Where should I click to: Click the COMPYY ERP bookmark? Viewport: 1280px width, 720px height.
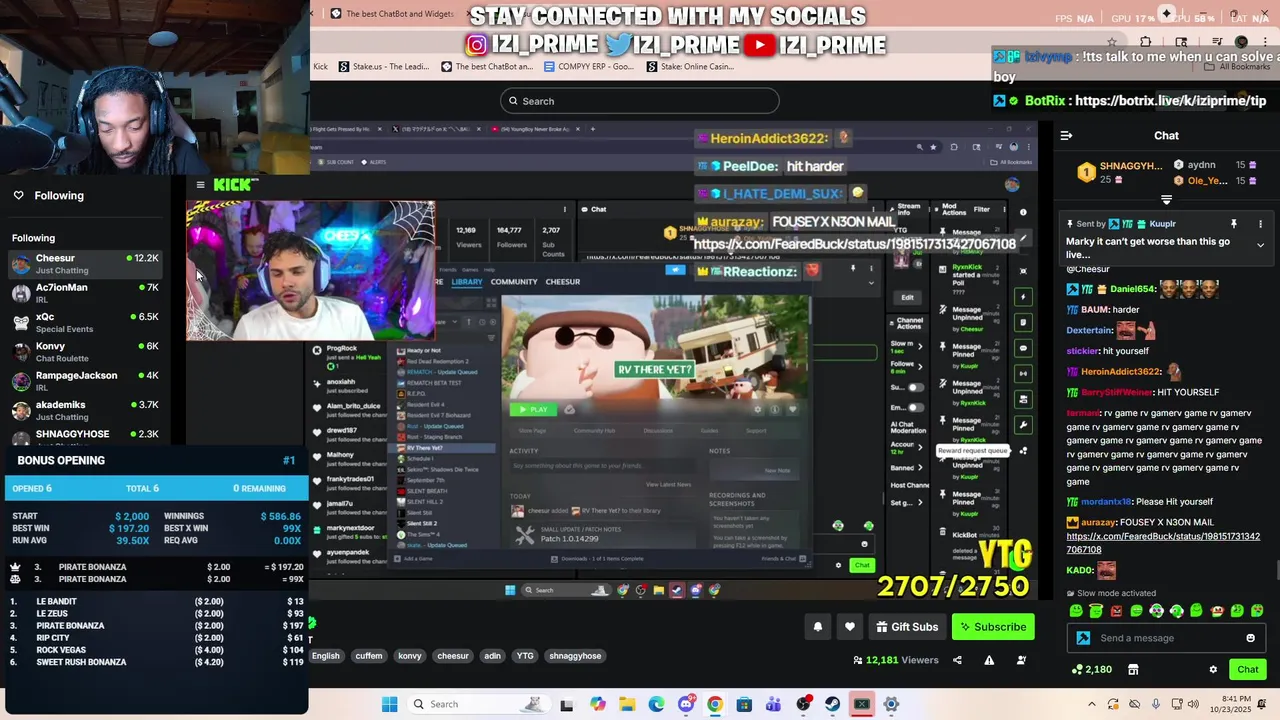click(589, 67)
